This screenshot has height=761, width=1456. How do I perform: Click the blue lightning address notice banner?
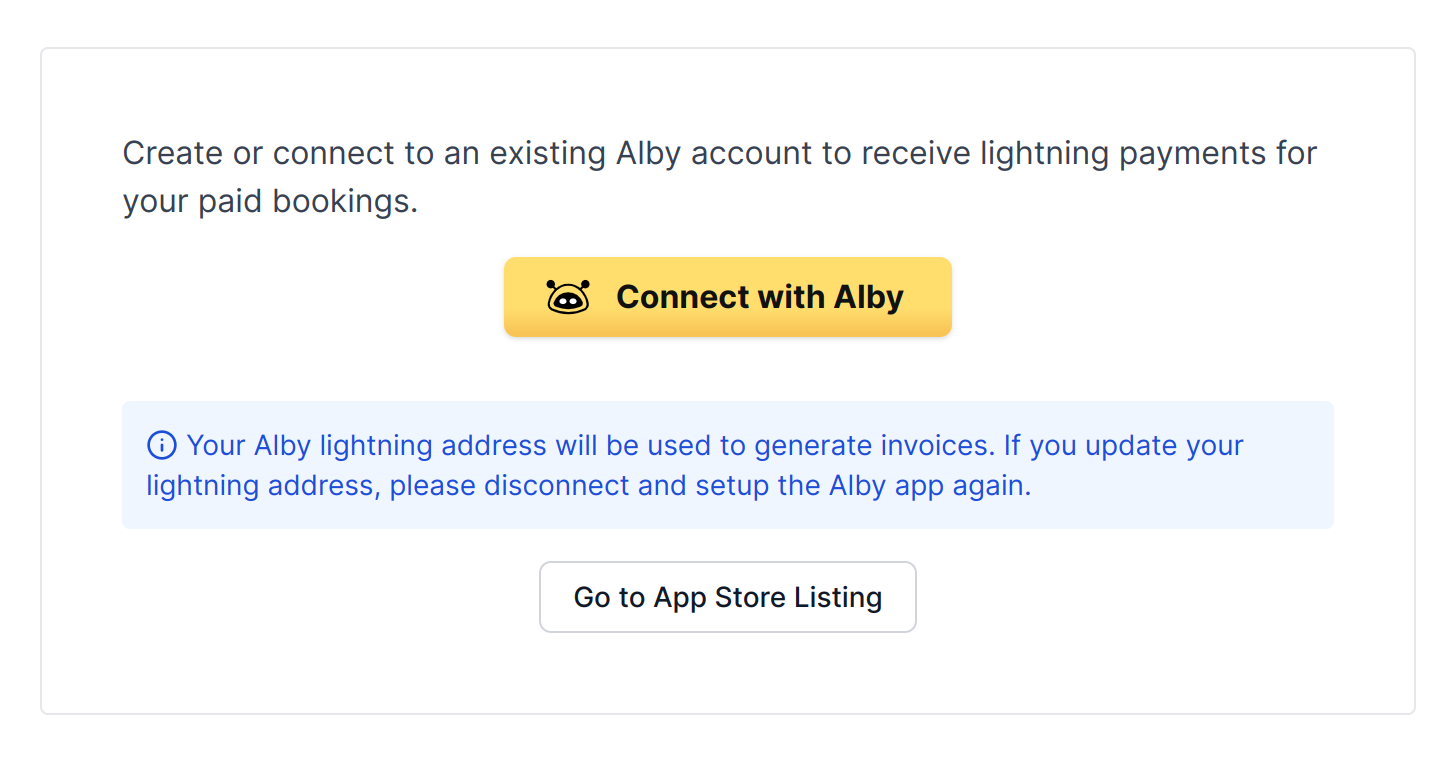click(x=727, y=465)
